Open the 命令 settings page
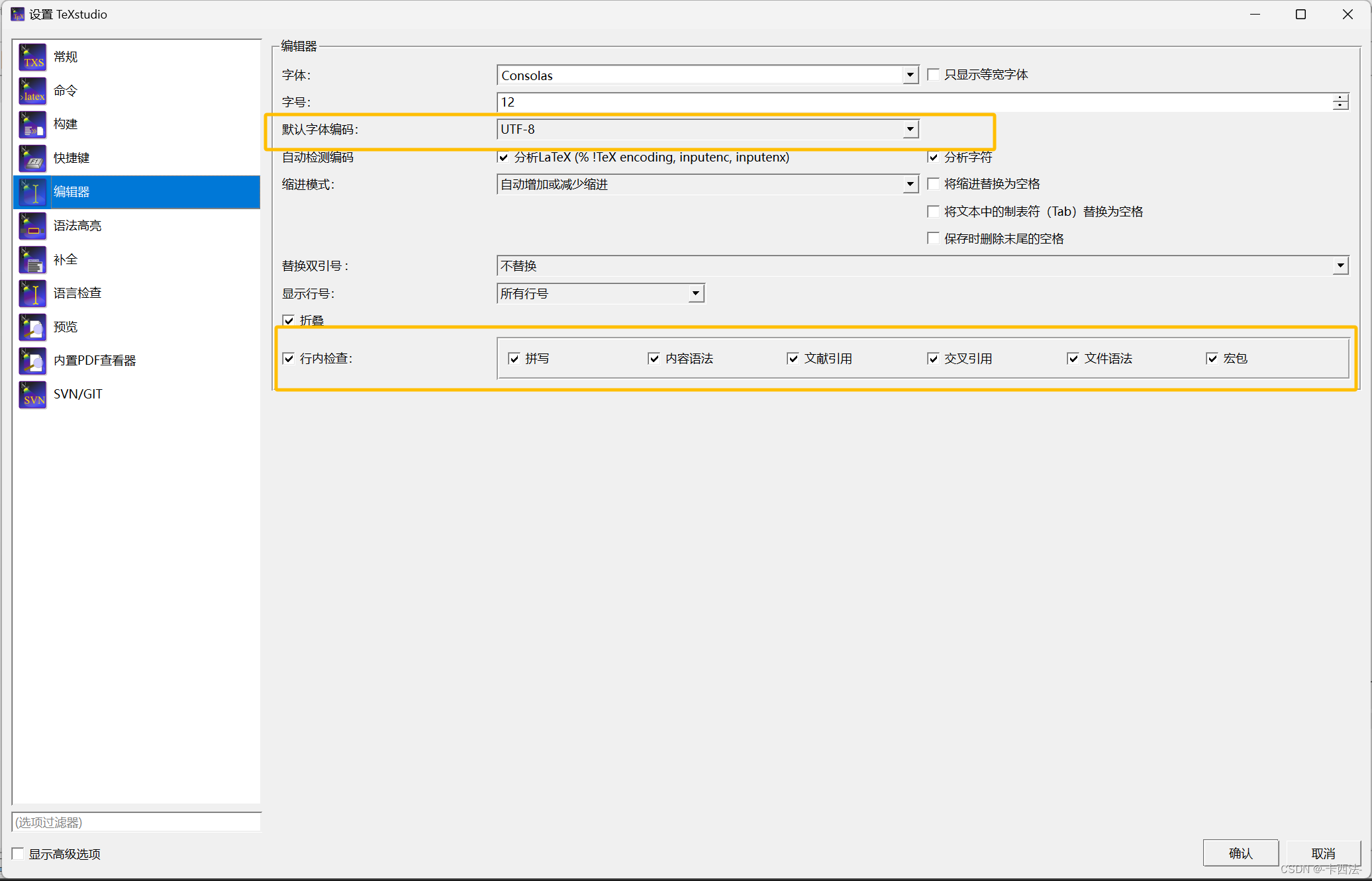This screenshot has width=1372, height=881. click(136, 91)
